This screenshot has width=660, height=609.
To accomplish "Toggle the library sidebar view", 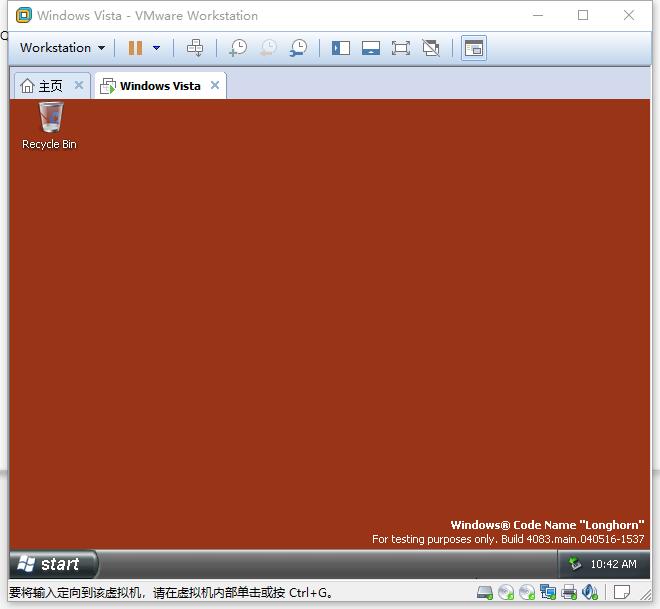I will (341, 48).
